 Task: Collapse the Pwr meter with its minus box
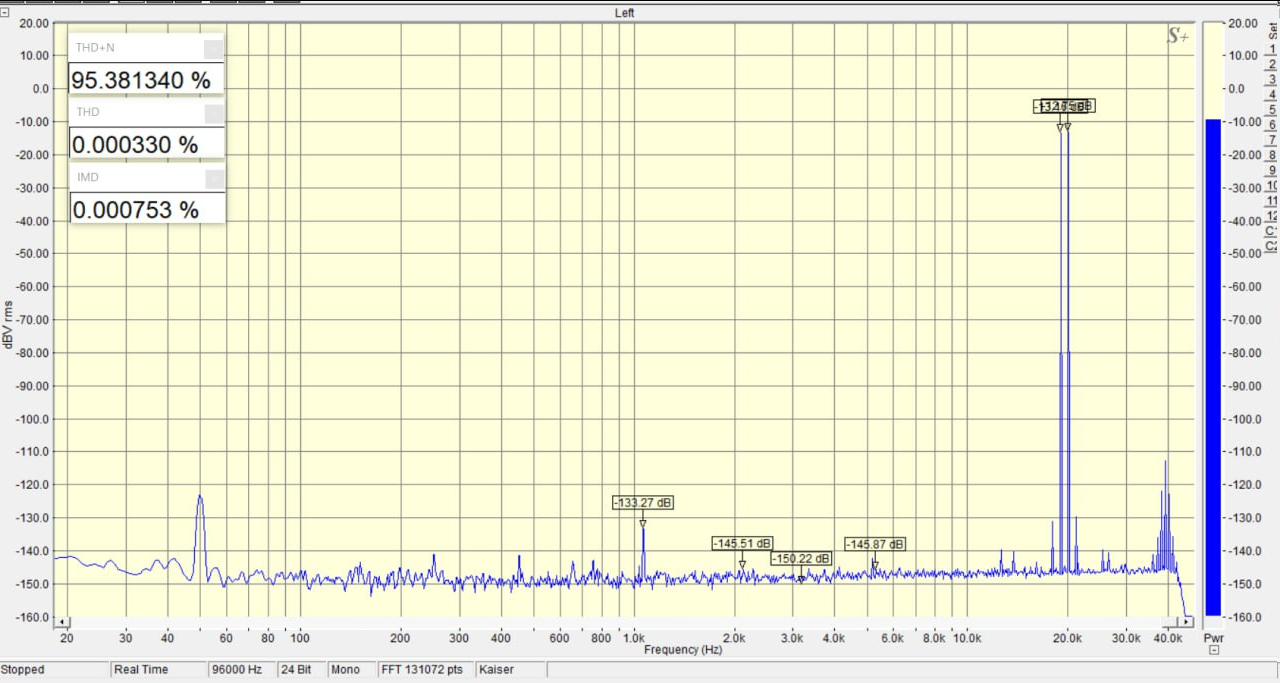tap(1214, 650)
